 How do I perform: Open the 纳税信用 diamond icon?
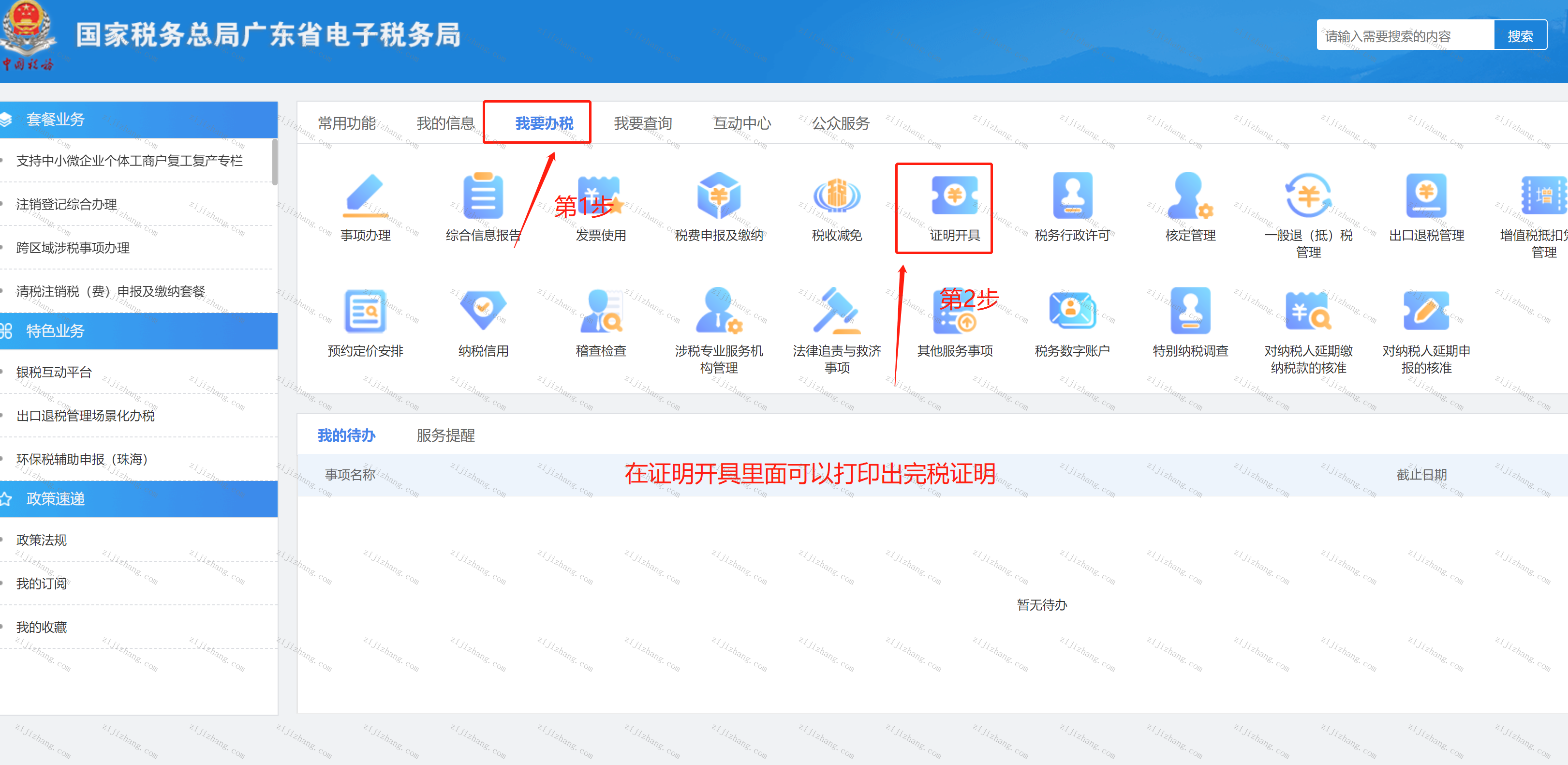point(483,310)
